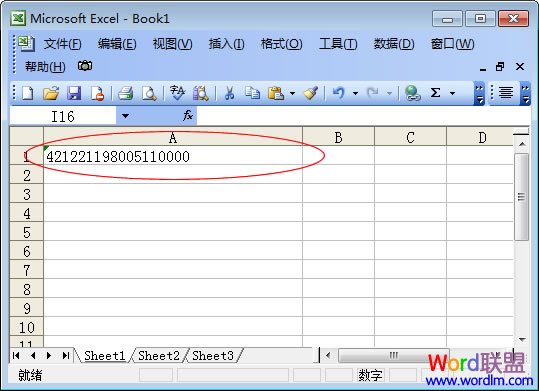539x391 pixels.
Task: Print with the printer icon
Action: [125, 93]
